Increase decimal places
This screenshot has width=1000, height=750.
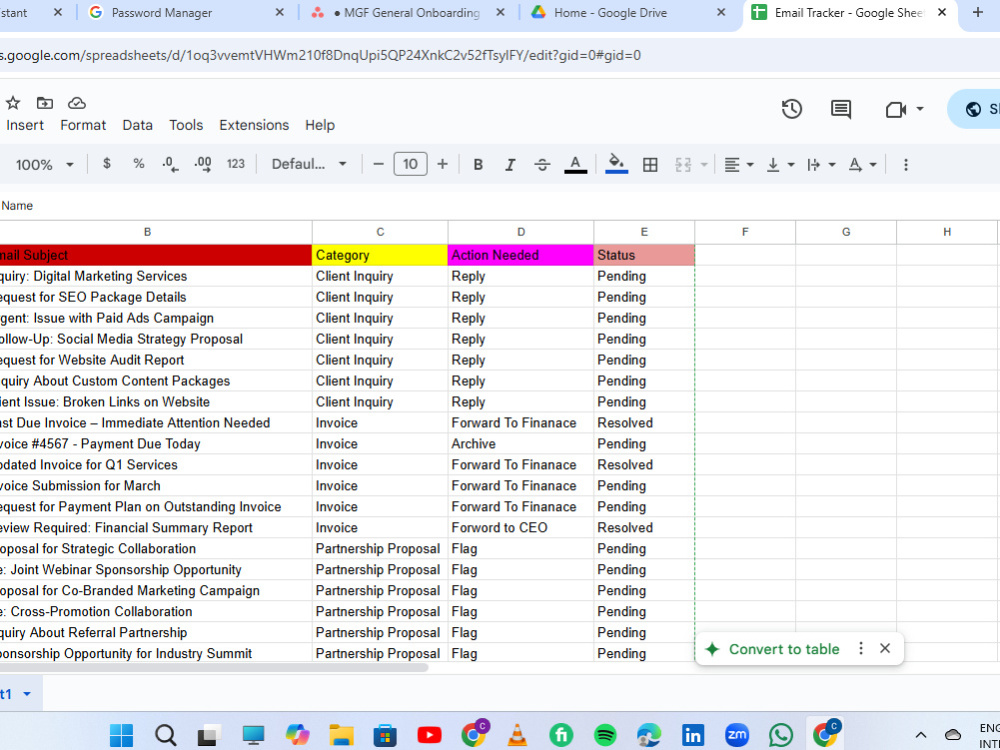(x=203, y=165)
